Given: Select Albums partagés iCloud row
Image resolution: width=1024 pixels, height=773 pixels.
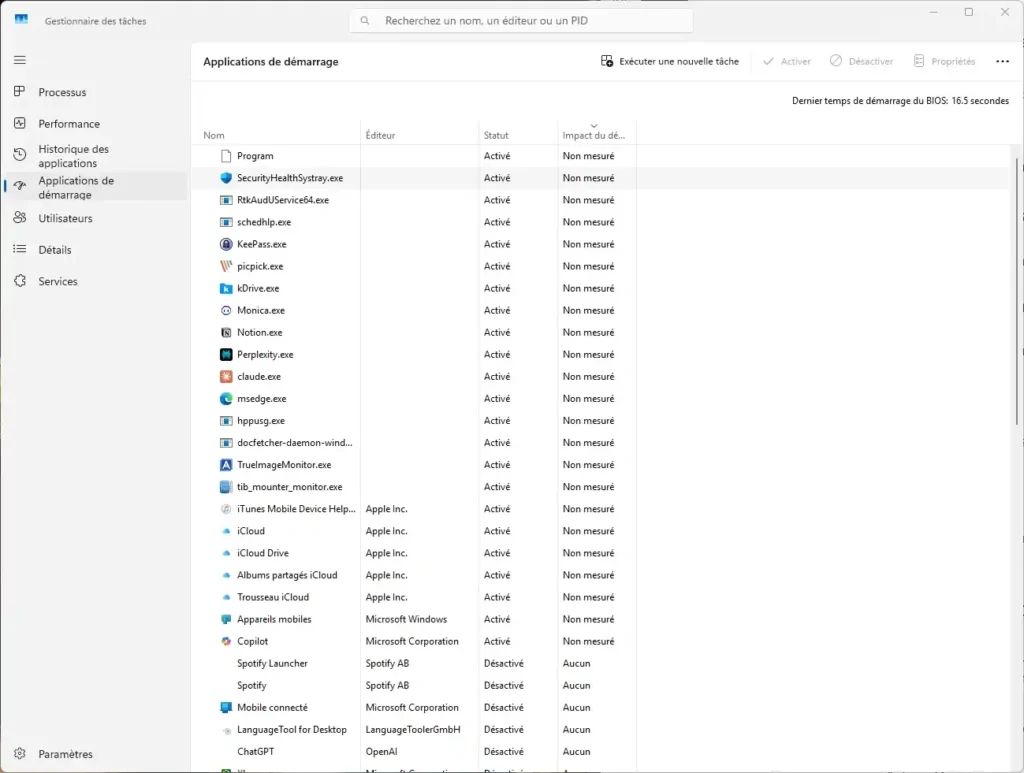Looking at the screenshot, I should pos(601,575).
